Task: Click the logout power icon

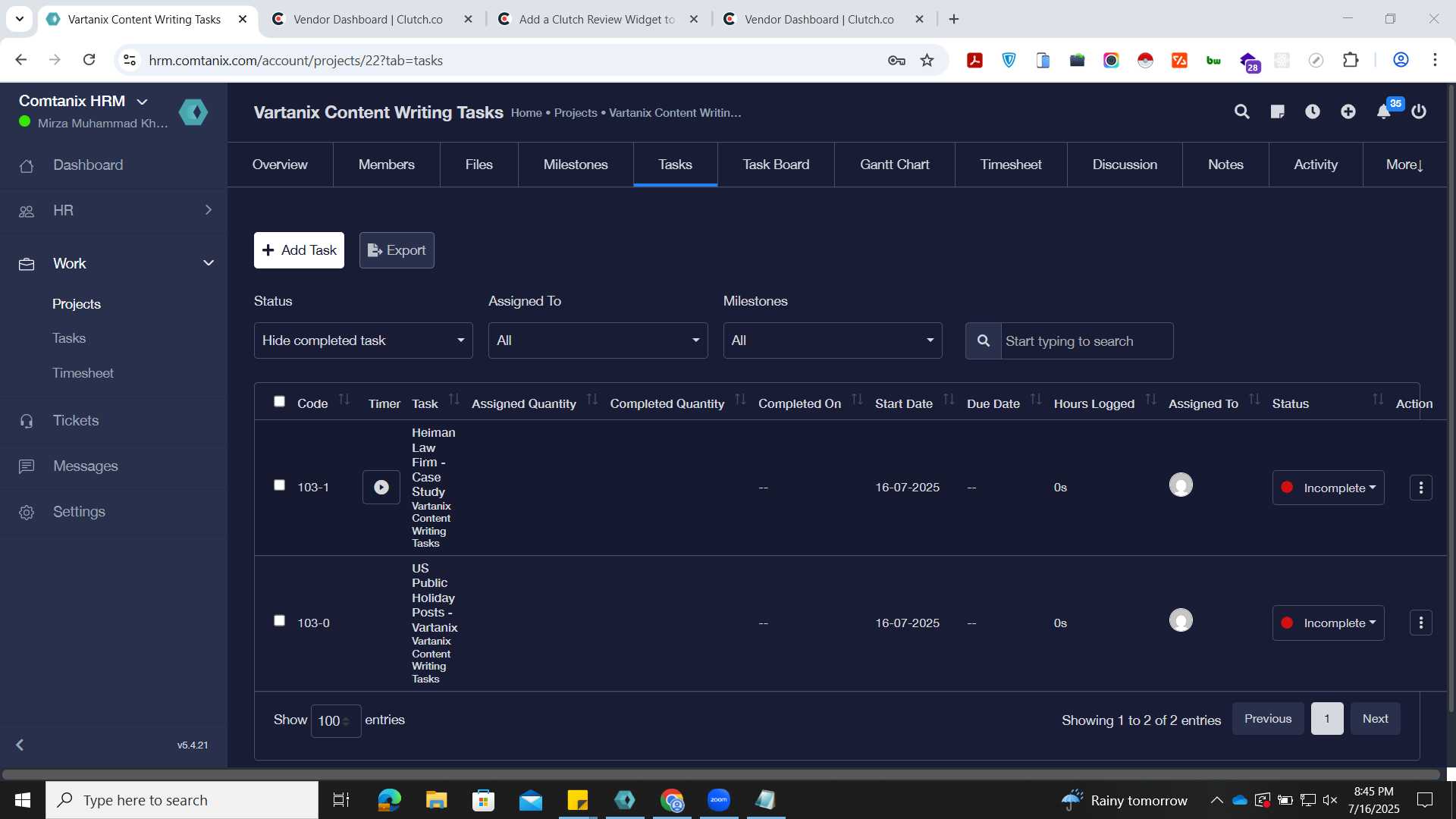Action: point(1419,112)
